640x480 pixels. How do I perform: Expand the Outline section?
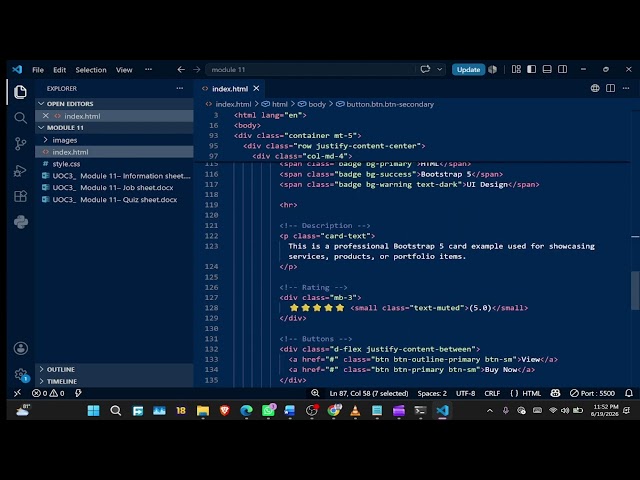click(x=114, y=369)
